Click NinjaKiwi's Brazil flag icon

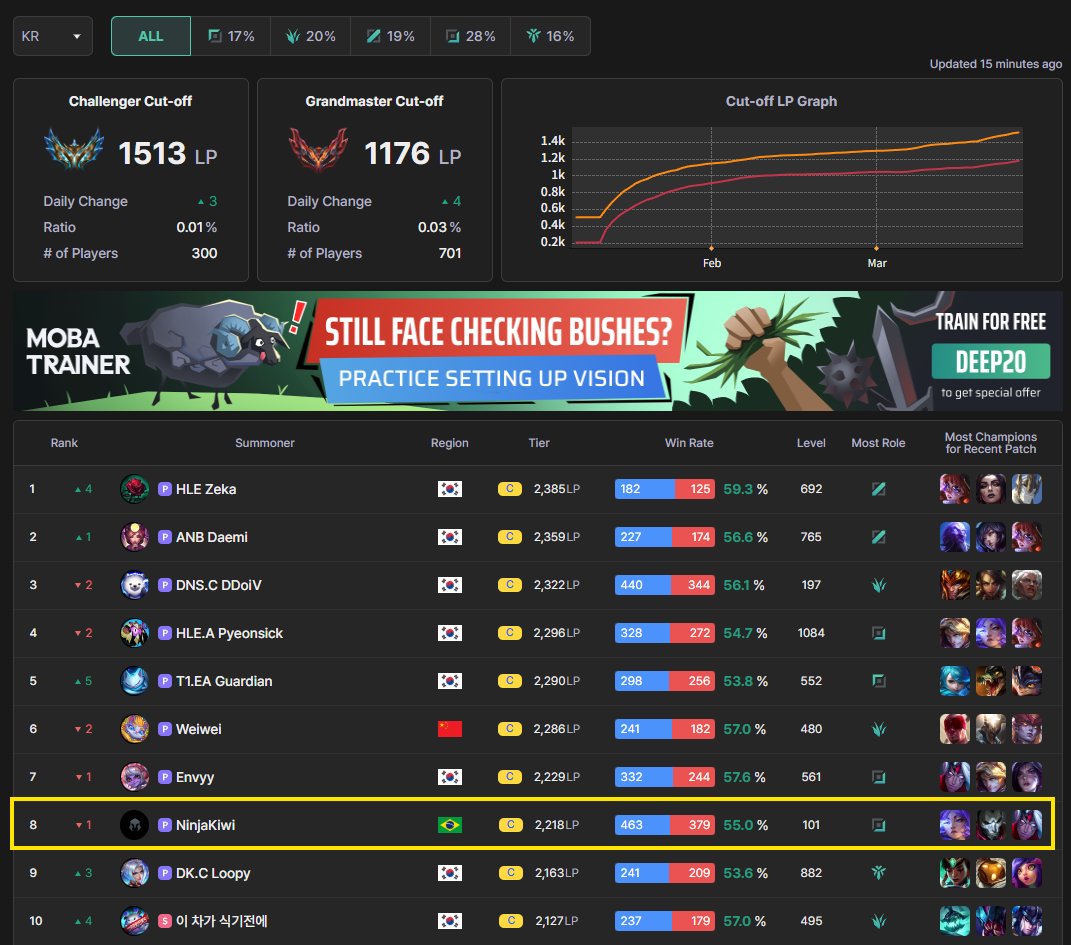point(449,825)
